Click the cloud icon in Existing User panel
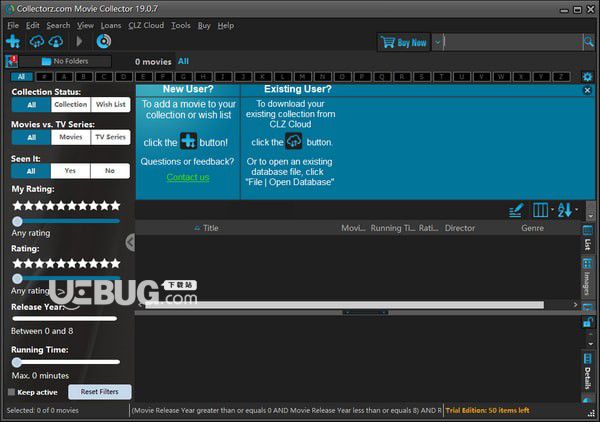The width and height of the screenshot is (600, 422). click(294, 141)
